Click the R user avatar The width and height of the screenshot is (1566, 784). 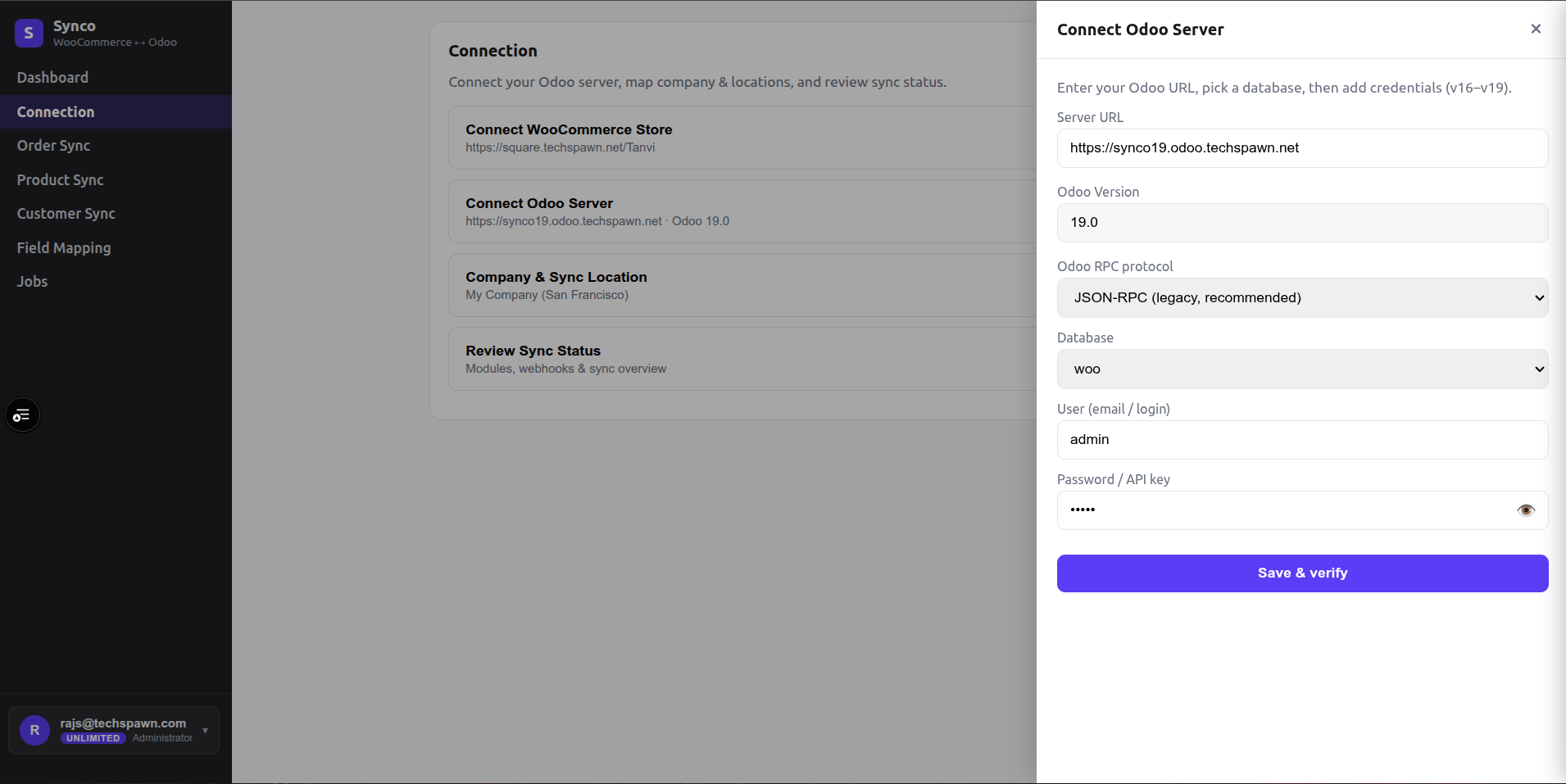[x=34, y=730]
